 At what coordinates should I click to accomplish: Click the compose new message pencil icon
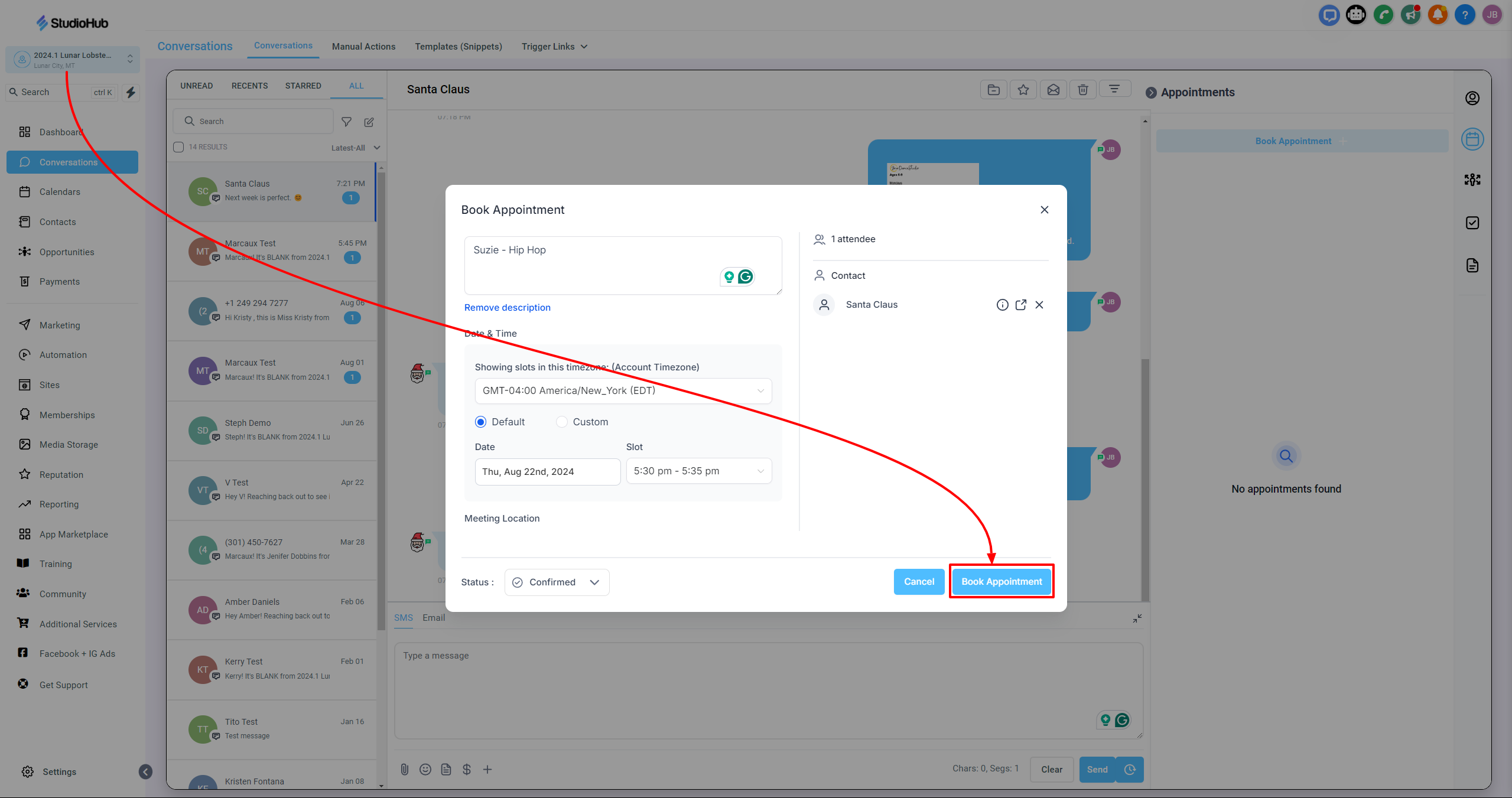pyautogui.click(x=369, y=122)
